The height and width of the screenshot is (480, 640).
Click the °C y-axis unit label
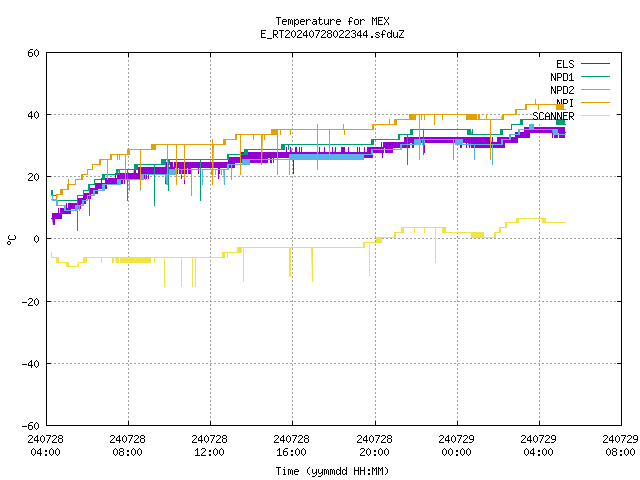coord(12,240)
